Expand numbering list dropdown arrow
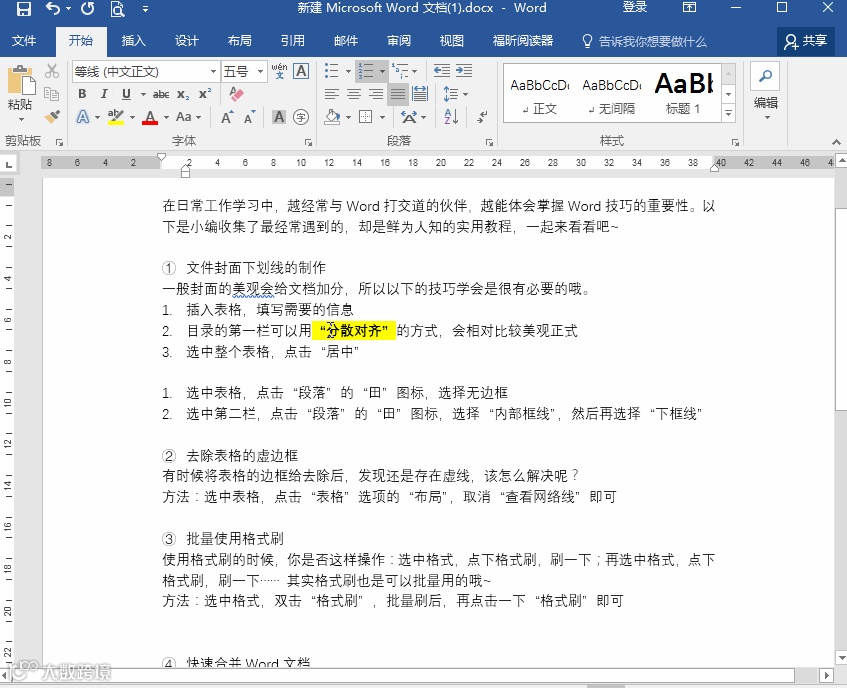847x688 pixels. click(x=382, y=71)
